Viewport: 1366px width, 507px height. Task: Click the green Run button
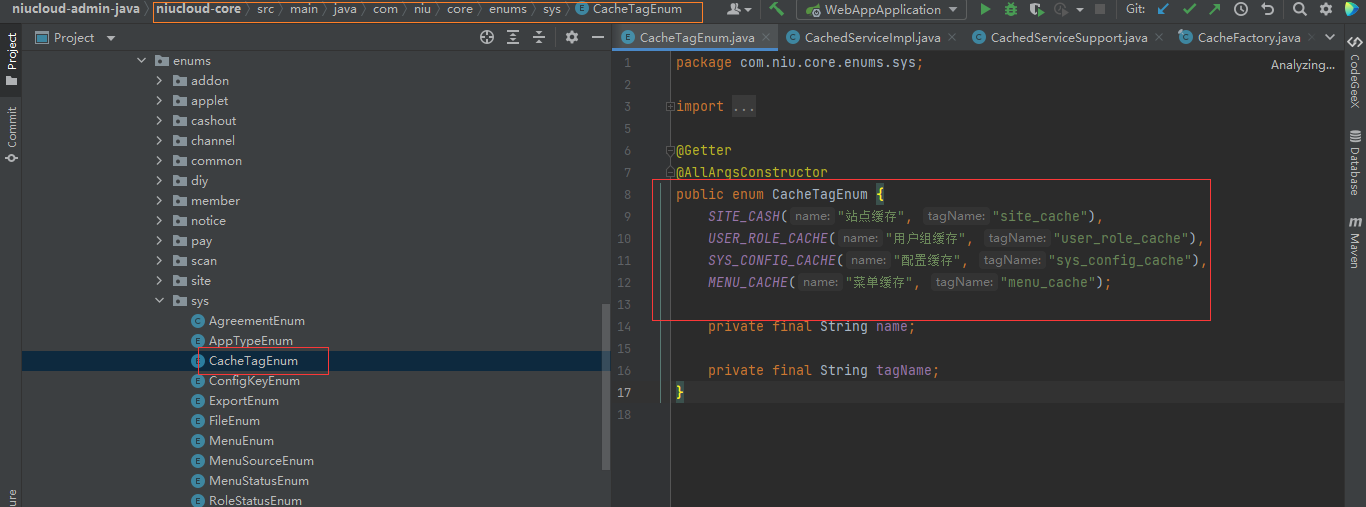coord(985,10)
